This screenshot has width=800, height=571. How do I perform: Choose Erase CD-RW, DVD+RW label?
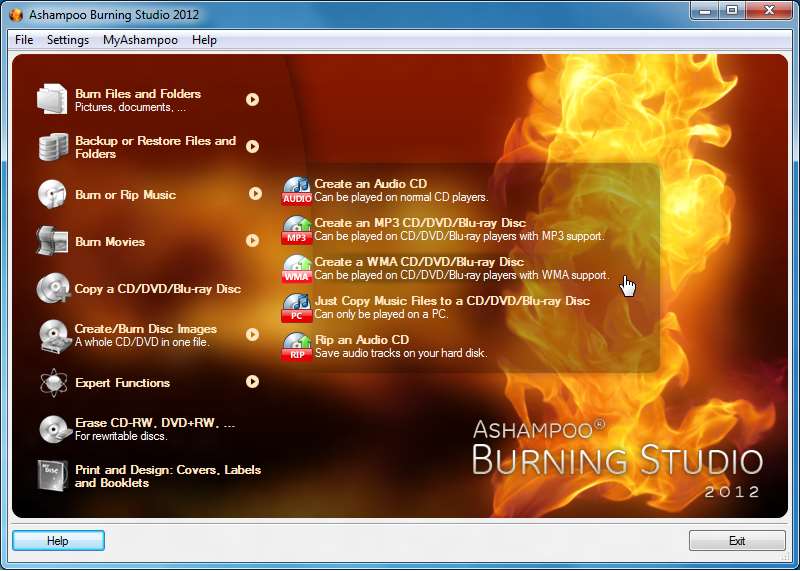[155, 423]
